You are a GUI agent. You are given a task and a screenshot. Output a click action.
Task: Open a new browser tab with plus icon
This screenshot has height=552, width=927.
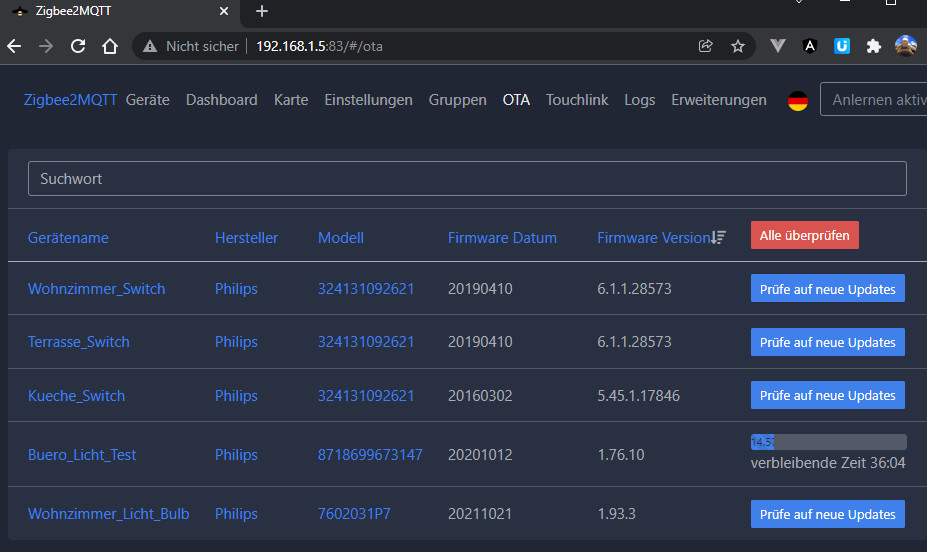point(262,11)
